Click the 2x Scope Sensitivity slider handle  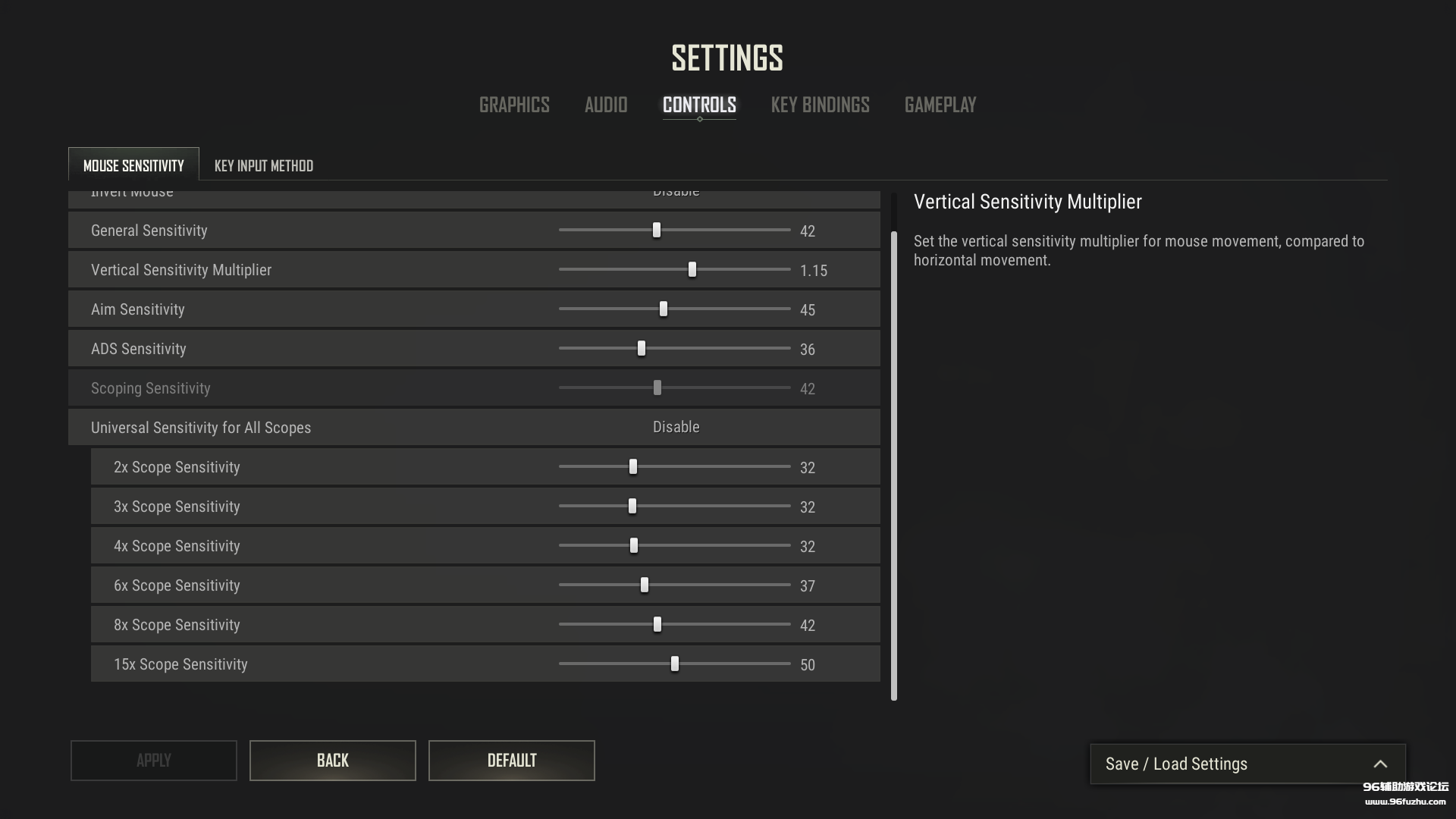tap(633, 466)
